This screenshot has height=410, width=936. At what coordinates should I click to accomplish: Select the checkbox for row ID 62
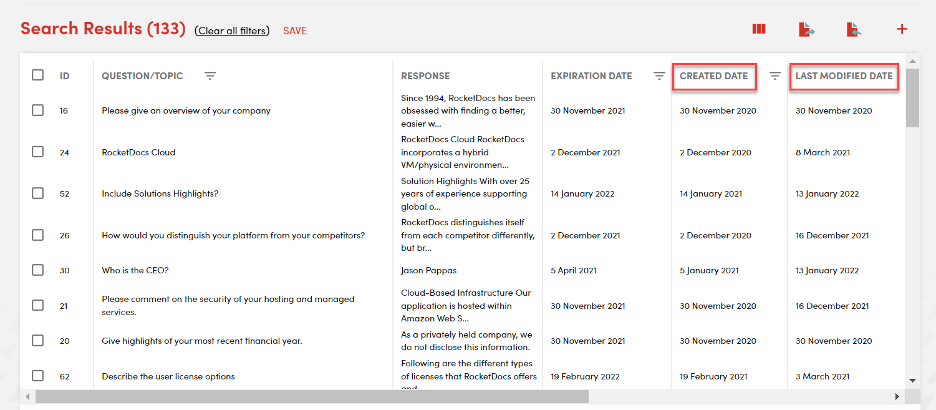(x=38, y=376)
